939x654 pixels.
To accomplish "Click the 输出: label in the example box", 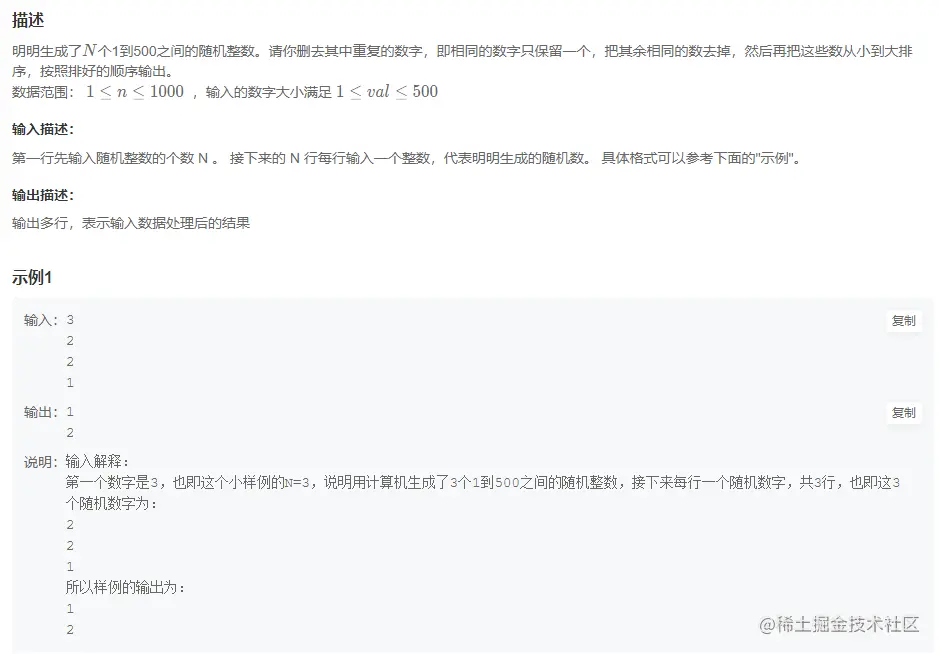I will click(x=41, y=412).
